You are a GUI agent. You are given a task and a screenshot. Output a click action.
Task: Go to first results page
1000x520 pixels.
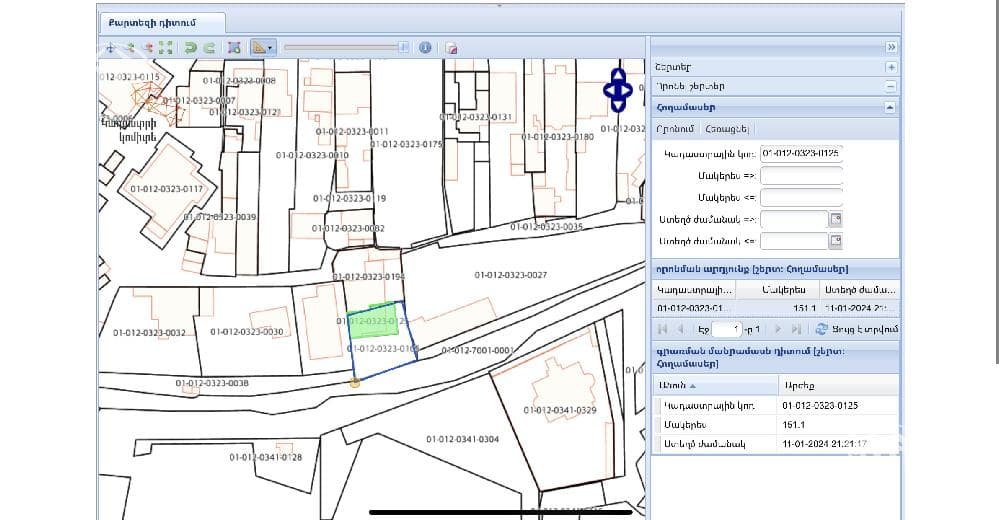coord(662,329)
